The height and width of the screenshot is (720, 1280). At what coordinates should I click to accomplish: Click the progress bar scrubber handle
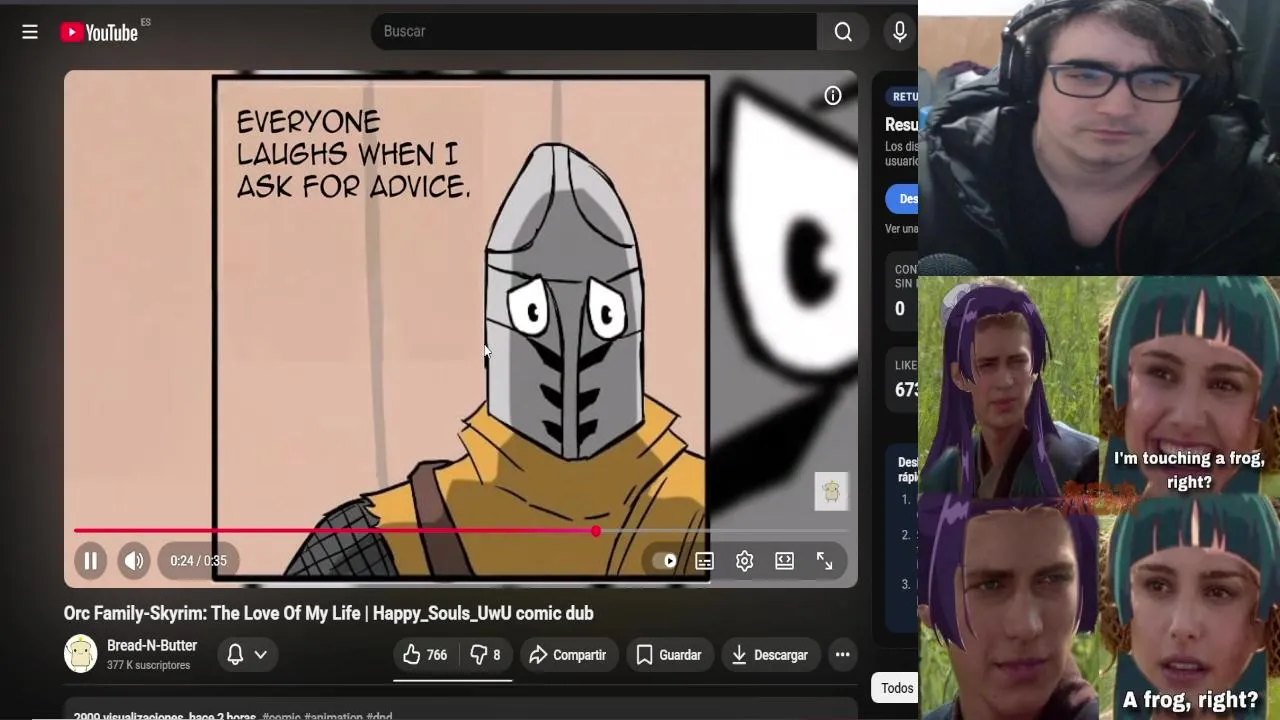click(596, 531)
